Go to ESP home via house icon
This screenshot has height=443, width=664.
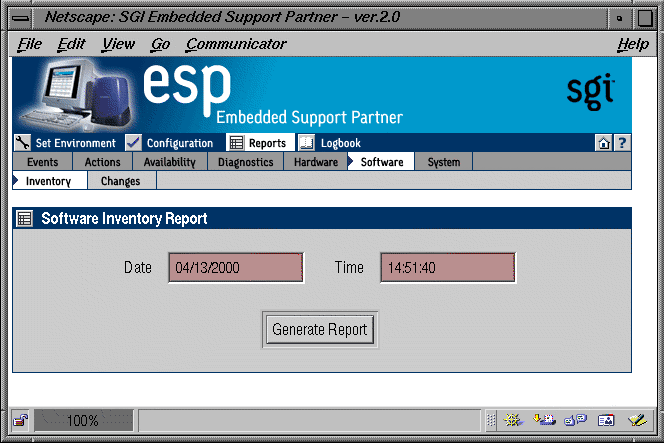pos(604,143)
